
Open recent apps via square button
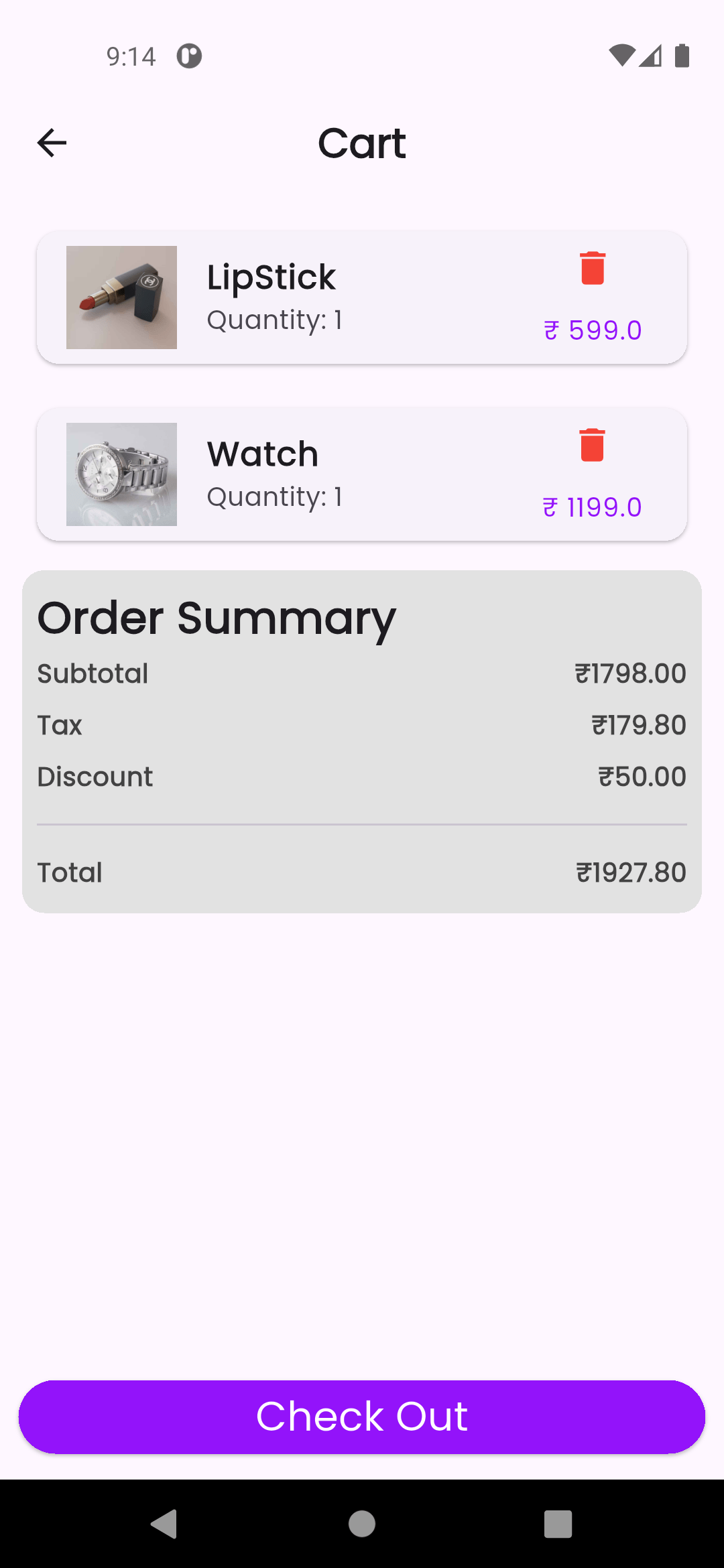pyautogui.click(x=558, y=1524)
